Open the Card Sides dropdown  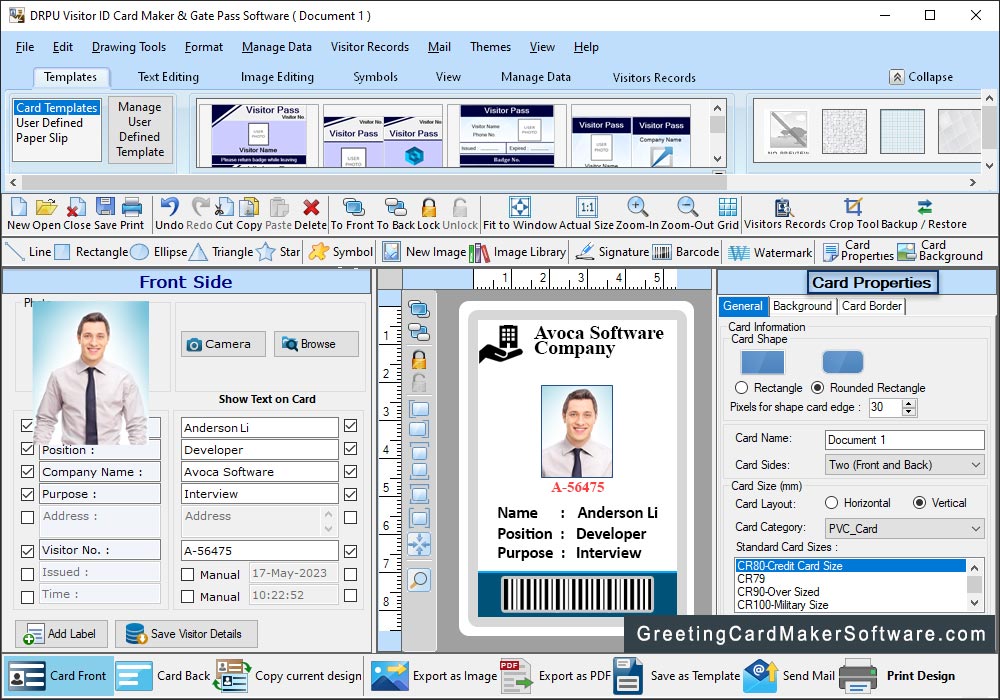point(904,465)
